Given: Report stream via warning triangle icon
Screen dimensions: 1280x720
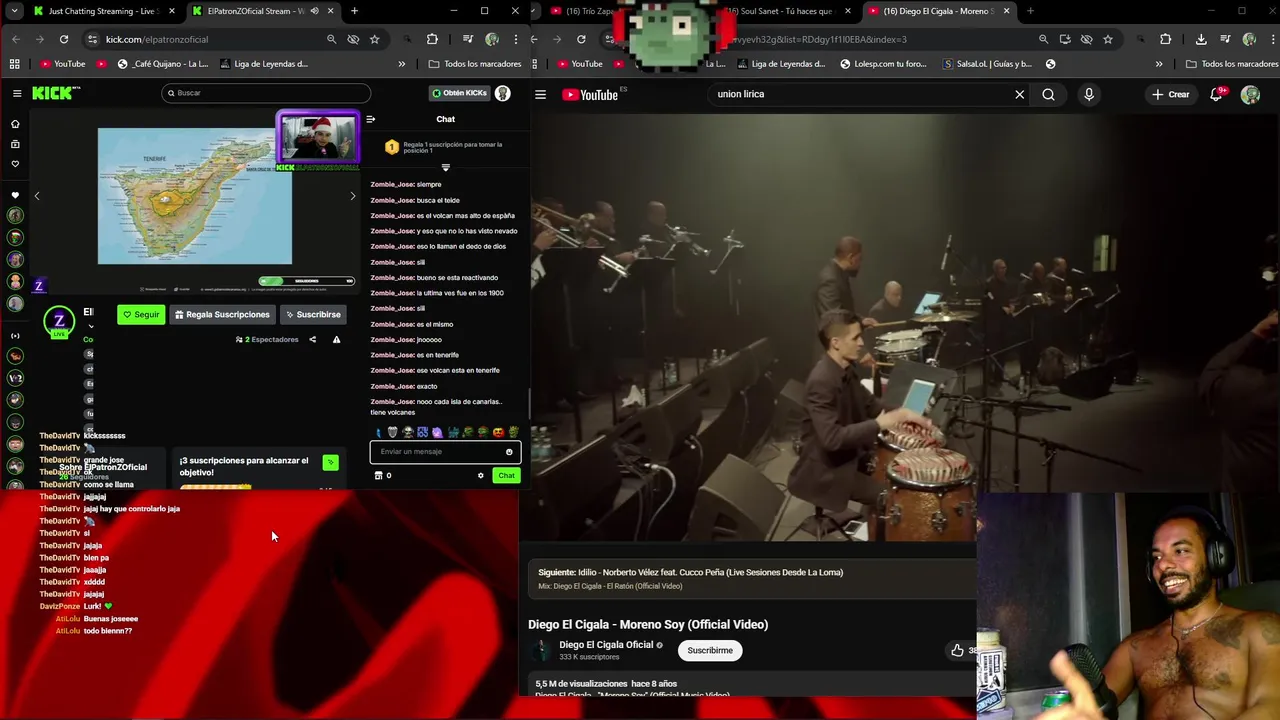Looking at the screenshot, I should [x=336, y=340].
